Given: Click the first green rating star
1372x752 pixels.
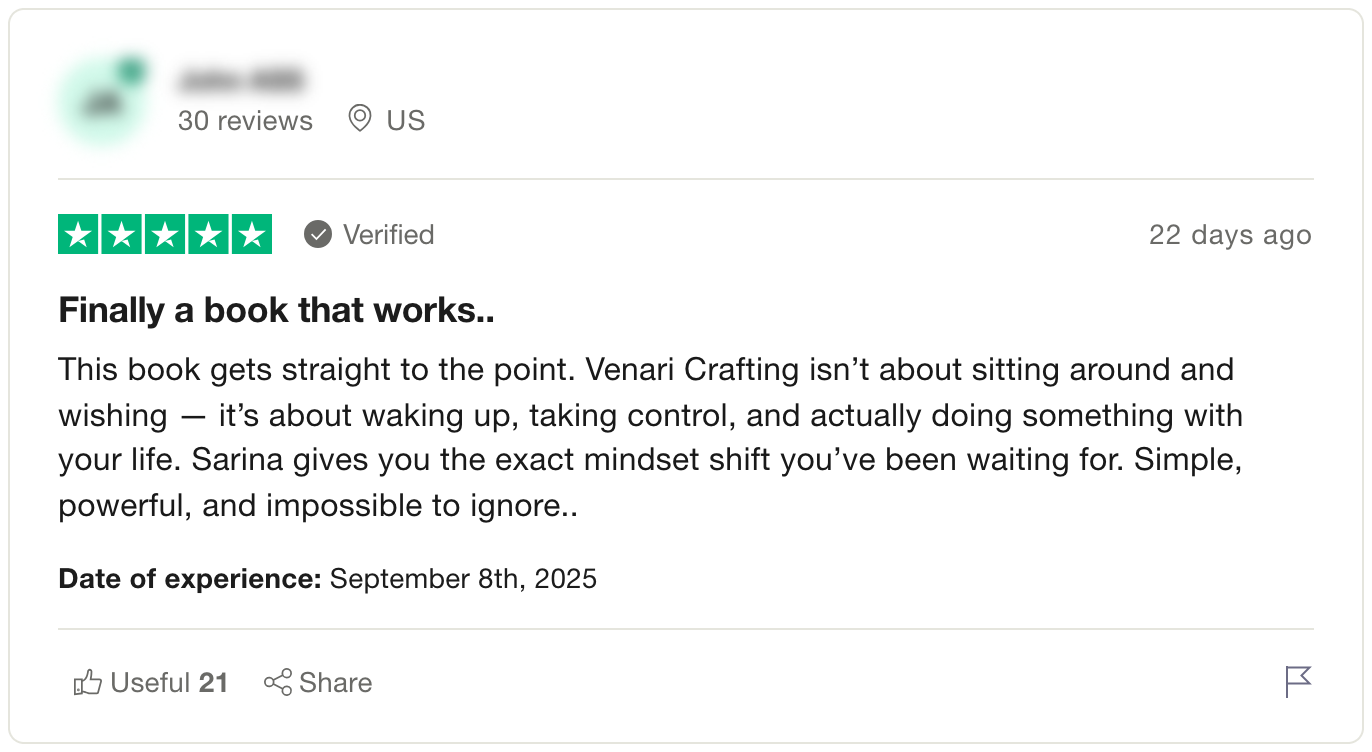Looking at the screenshot, I should click(x=79, y=235).
